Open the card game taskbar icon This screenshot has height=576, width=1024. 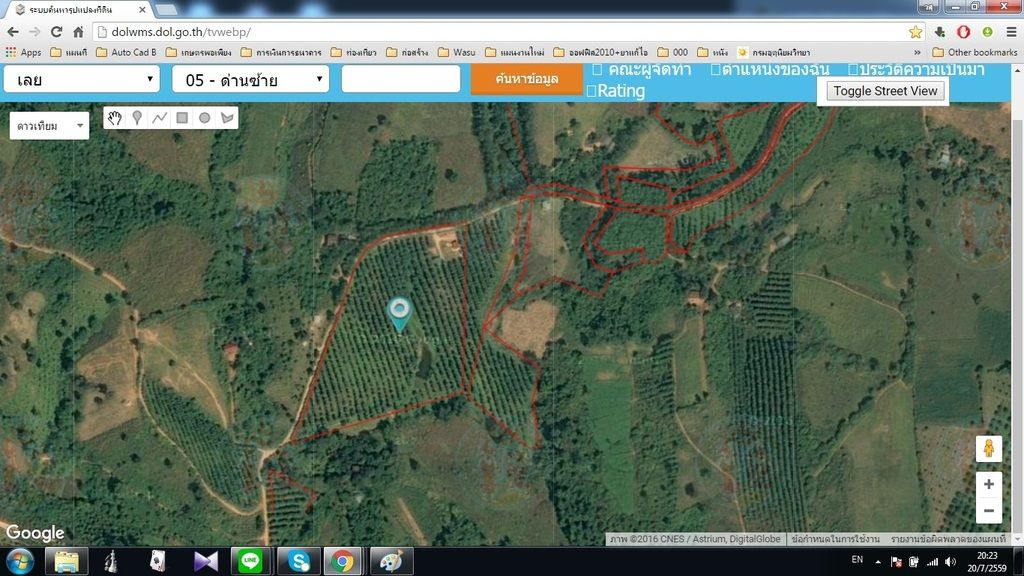coord(157,561)
